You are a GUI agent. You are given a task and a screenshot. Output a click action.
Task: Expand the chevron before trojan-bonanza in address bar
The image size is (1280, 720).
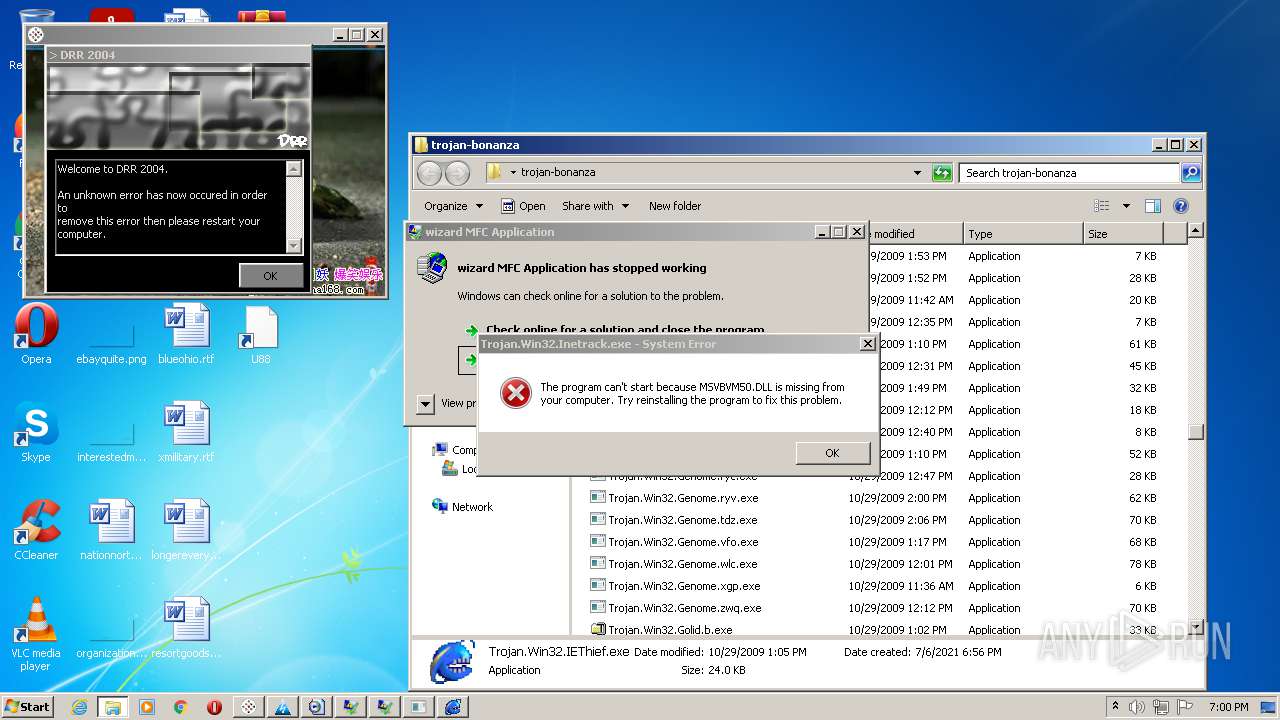tap(513, 173)
